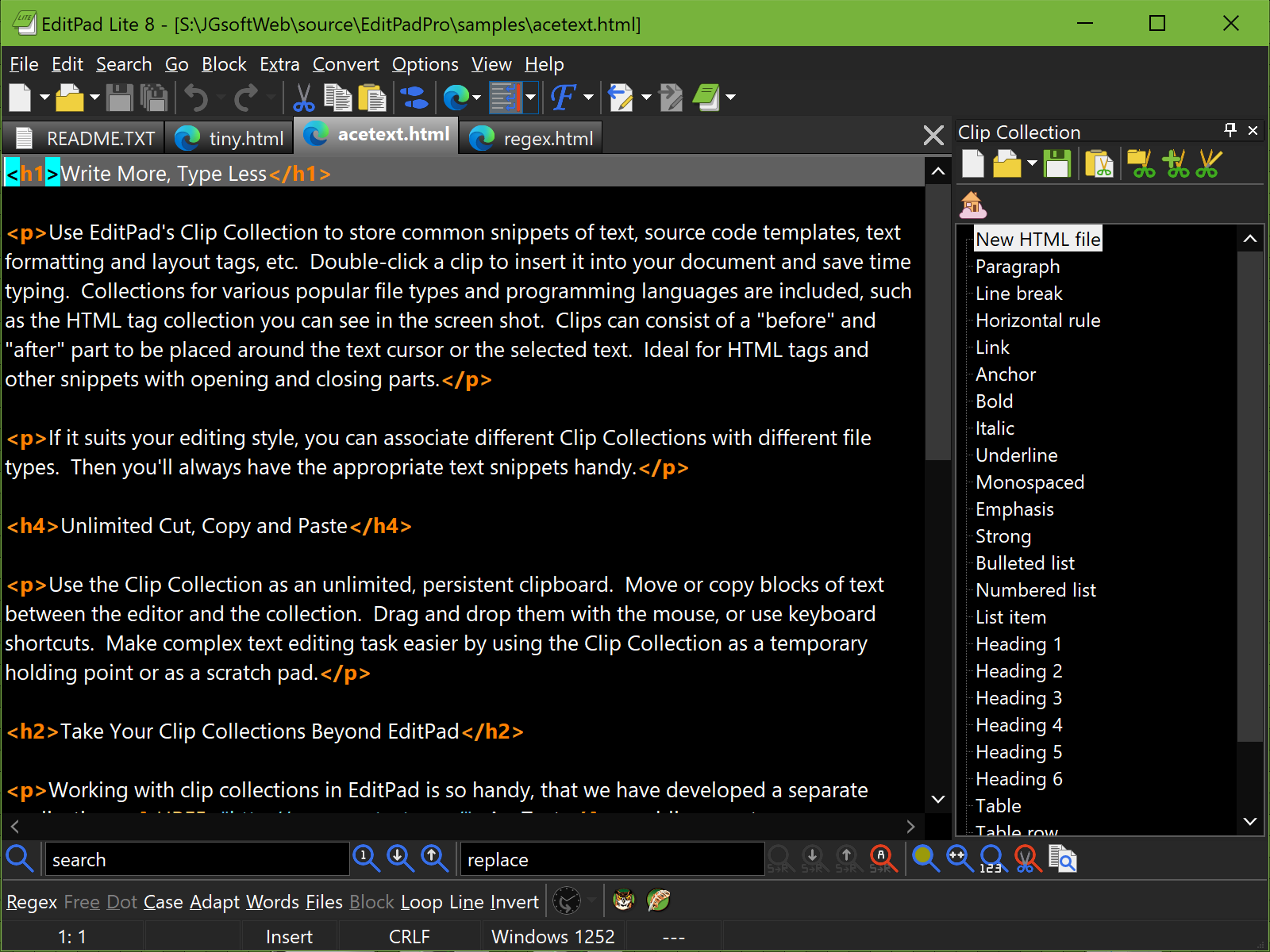This screenshot has height=952, width=1270.
Task: Toggle the Case sensitive search option
Action: 164,902
